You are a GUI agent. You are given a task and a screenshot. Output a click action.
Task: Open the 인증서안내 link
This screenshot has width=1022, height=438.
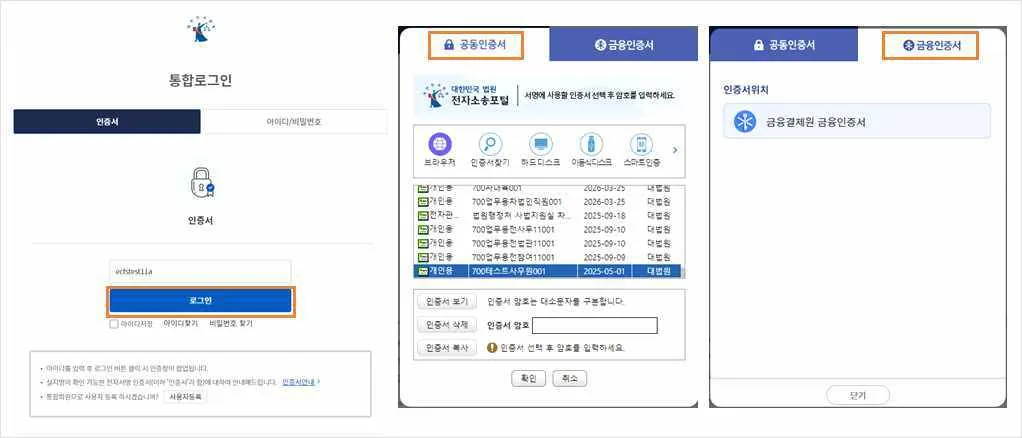coord(299,382)
